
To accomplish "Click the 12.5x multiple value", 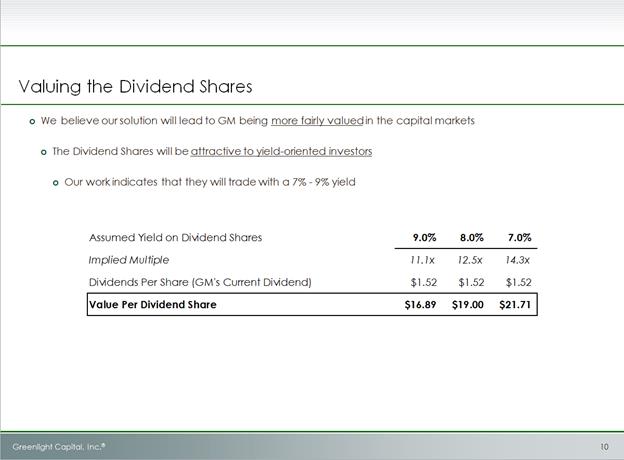I will click(470, 260).
